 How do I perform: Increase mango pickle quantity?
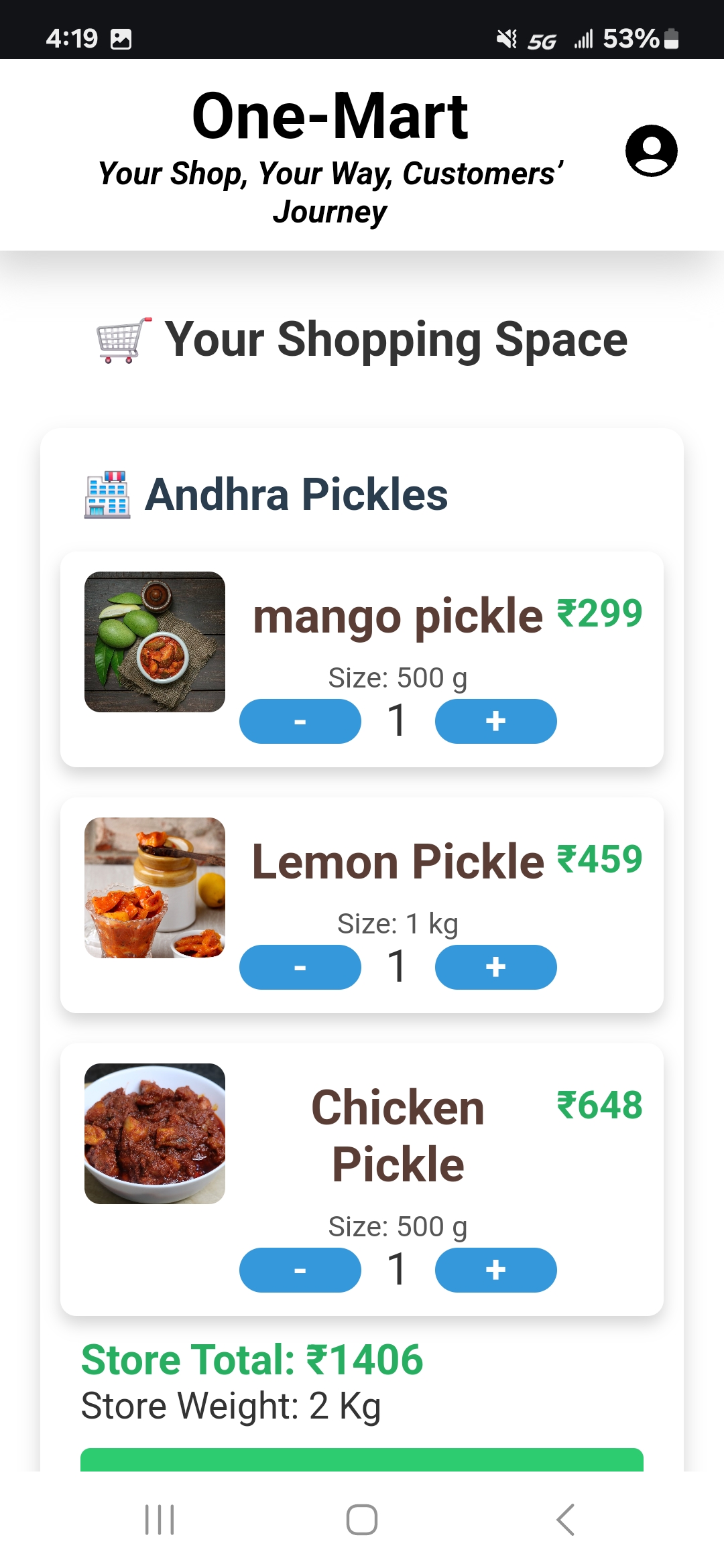point(495,721)
